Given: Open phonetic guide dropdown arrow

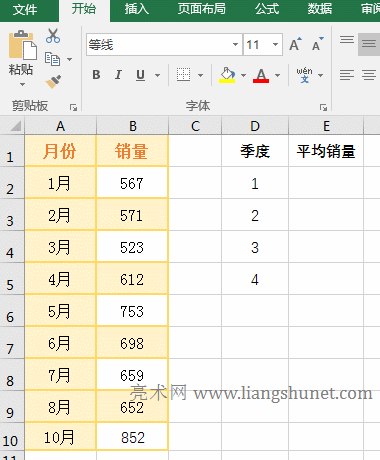Looking at the screenshot, I should point(320,75).
